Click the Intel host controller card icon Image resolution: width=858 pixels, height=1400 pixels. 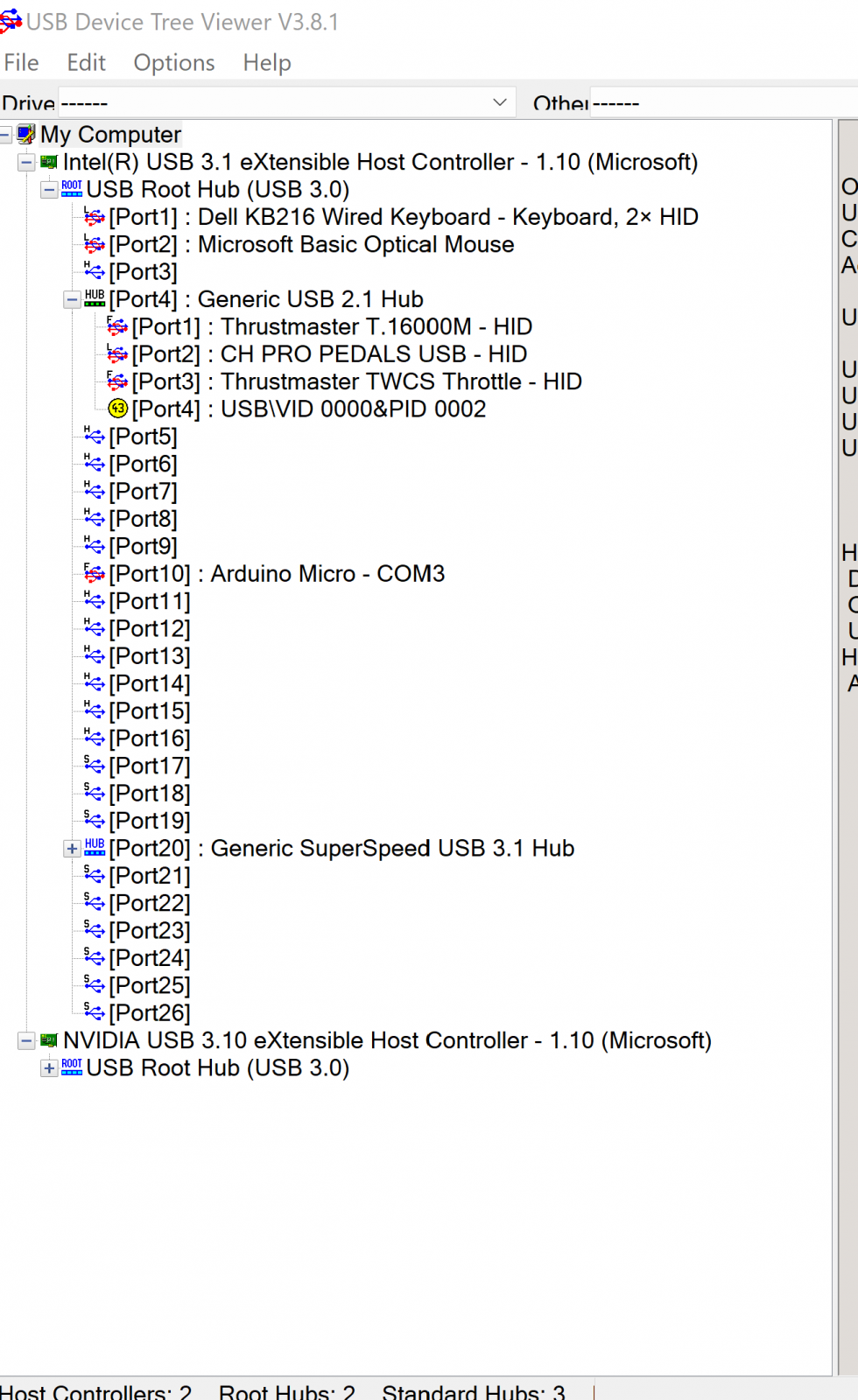pos(49,162)
